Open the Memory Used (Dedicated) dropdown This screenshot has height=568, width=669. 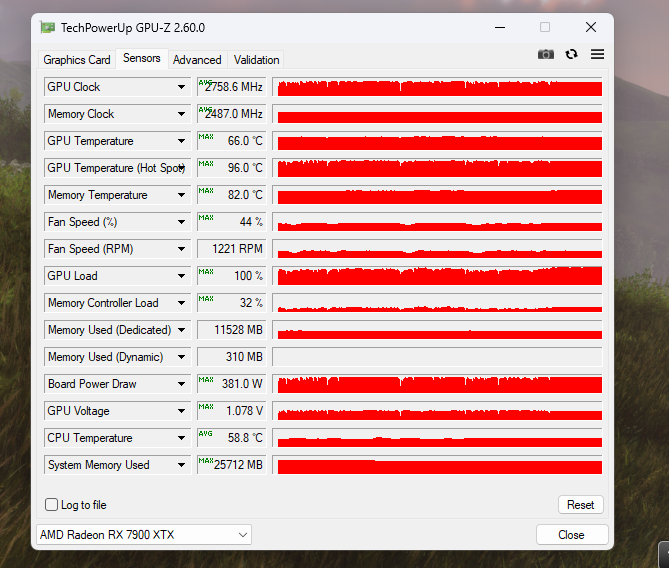117,330
